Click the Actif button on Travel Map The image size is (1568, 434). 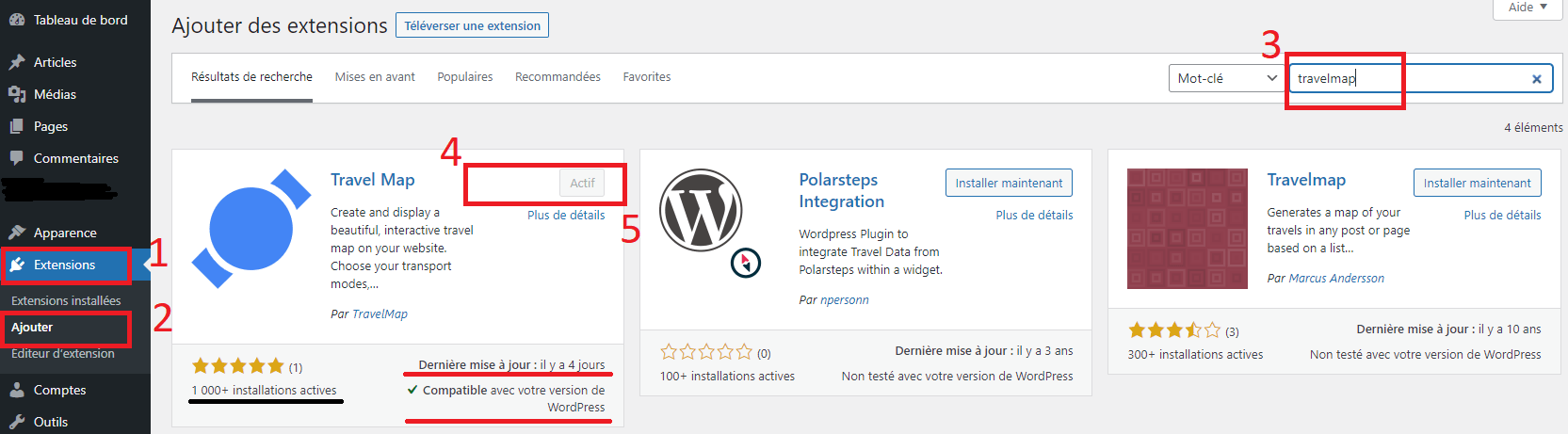pos(582,183)
